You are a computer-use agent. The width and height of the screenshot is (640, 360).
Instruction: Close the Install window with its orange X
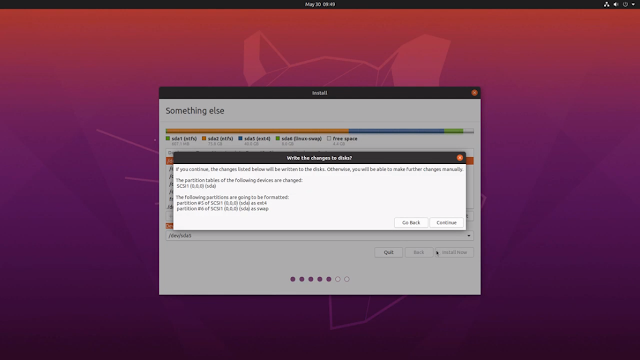tap(474, 93)
